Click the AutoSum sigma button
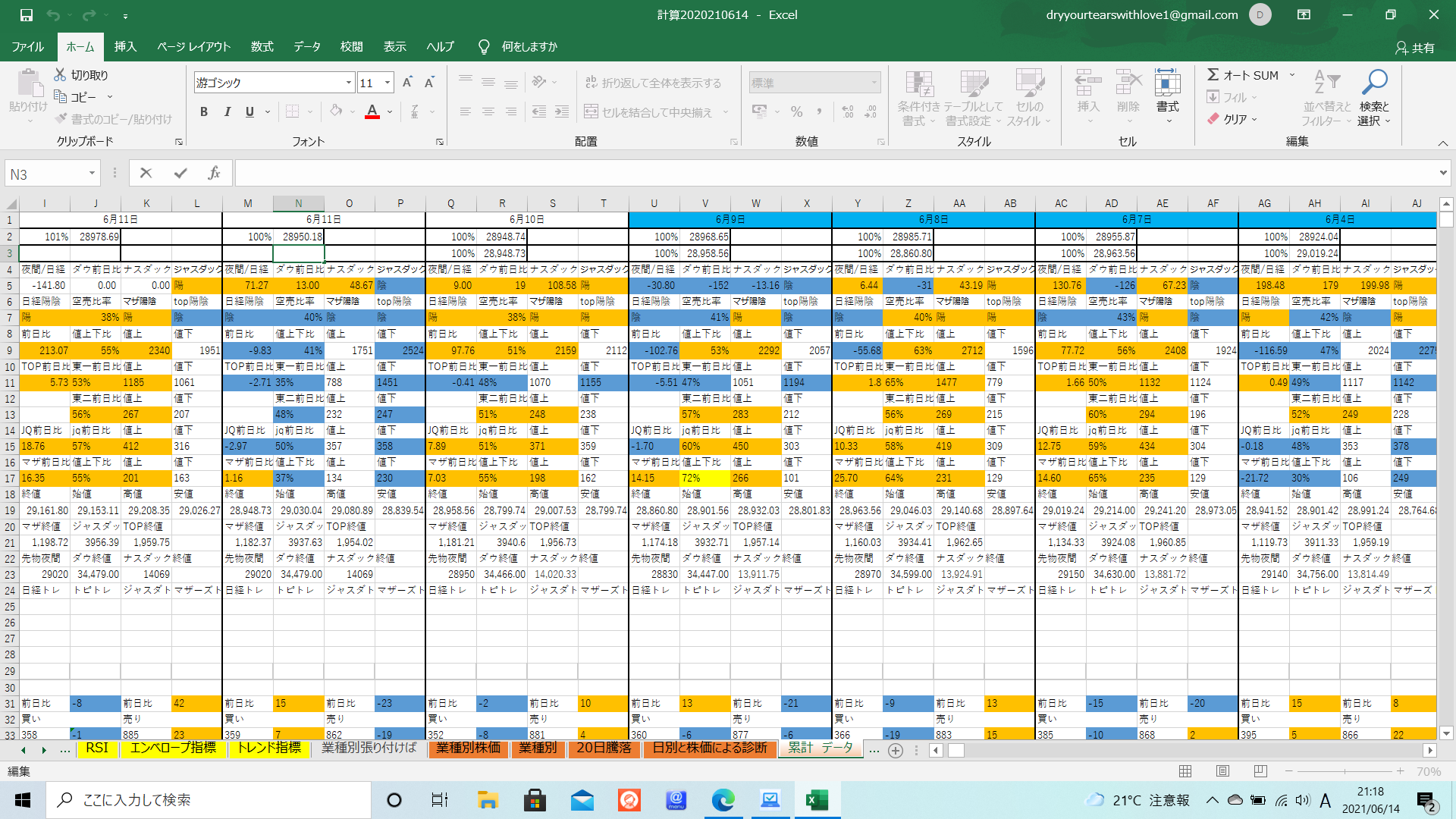The height and width of the screenshot is (819, 1456). pos(1214,74)
